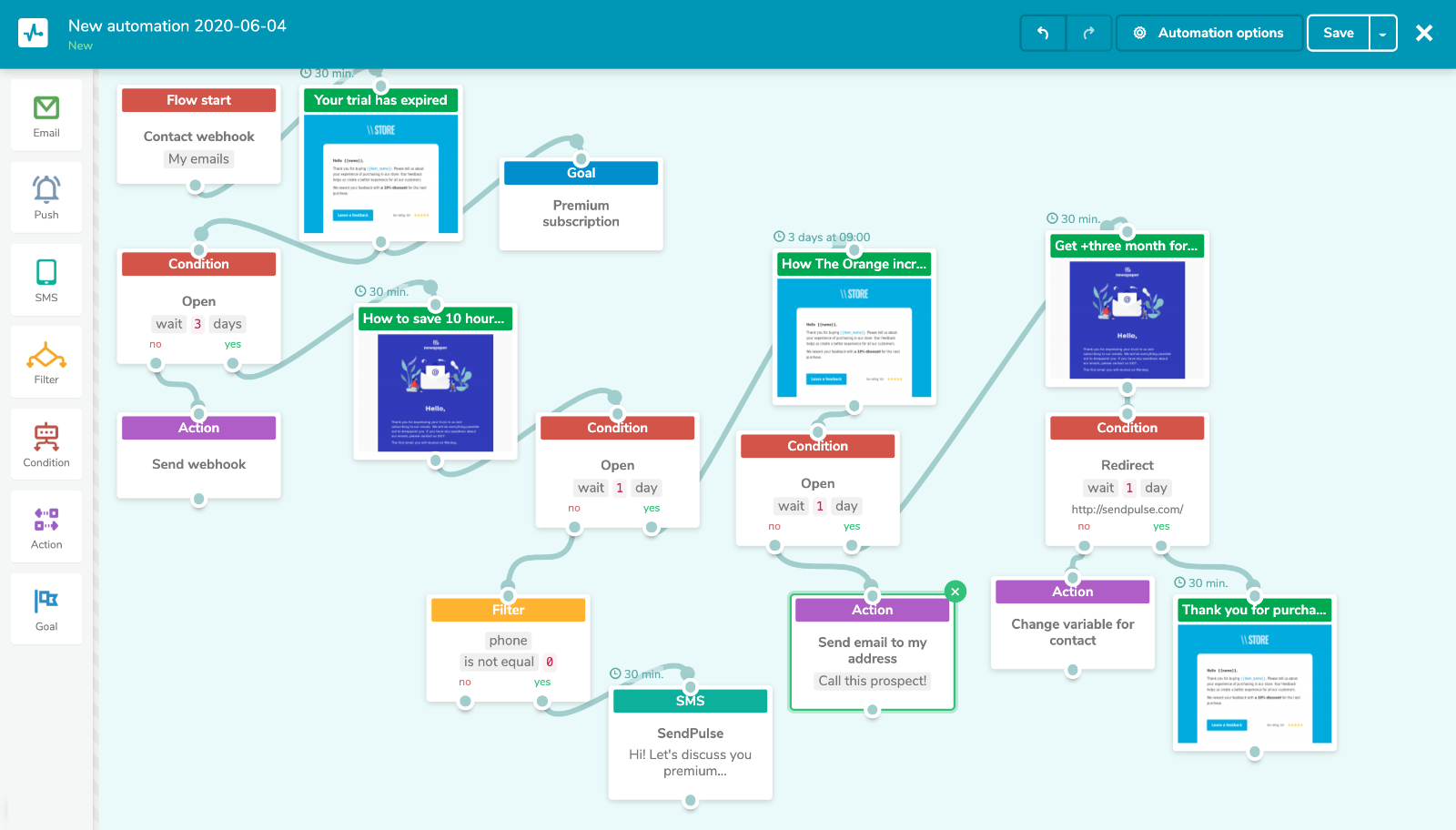Select the SMS element in the sidebar
Screen dimensions: 1456x830
45,279
